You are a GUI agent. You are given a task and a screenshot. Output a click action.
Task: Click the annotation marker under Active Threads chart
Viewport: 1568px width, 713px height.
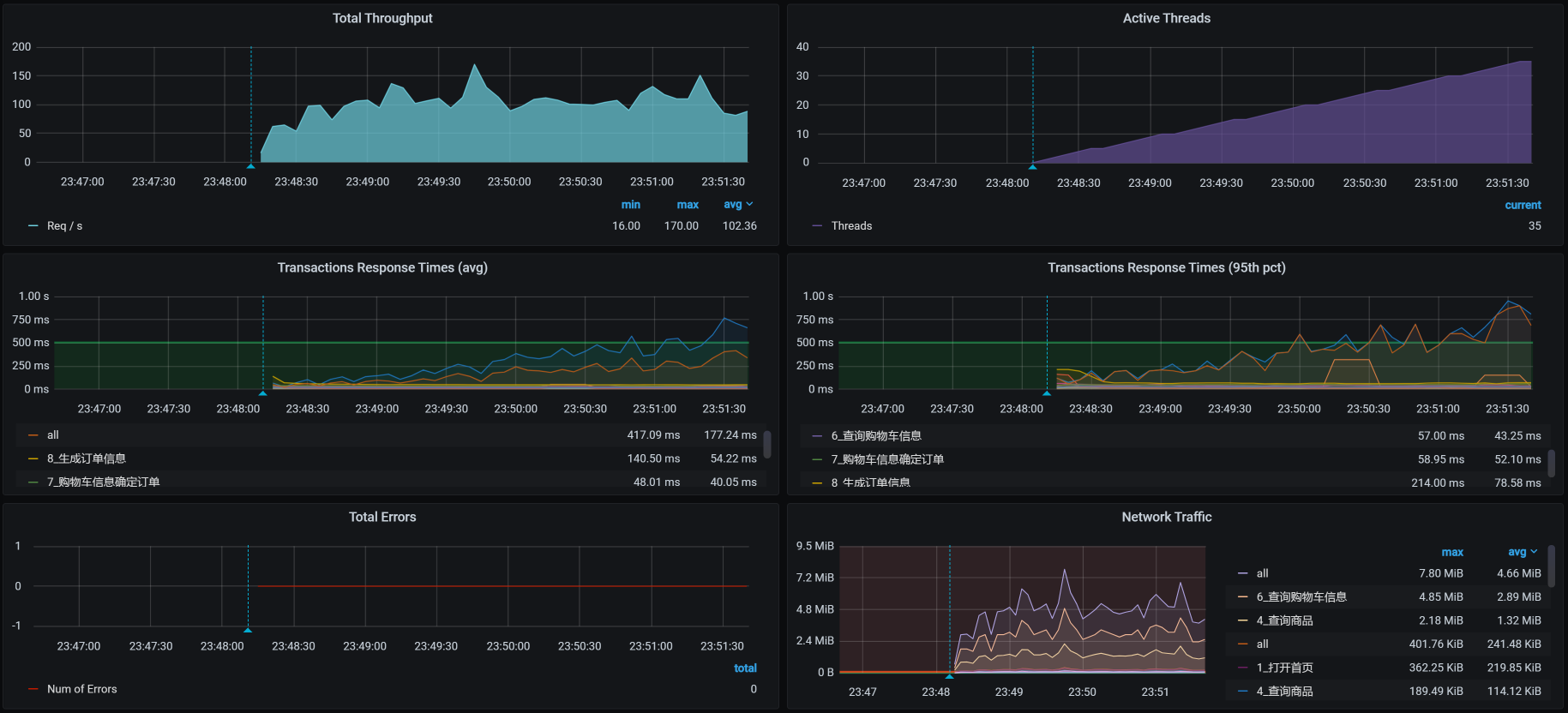[1032, 166]
